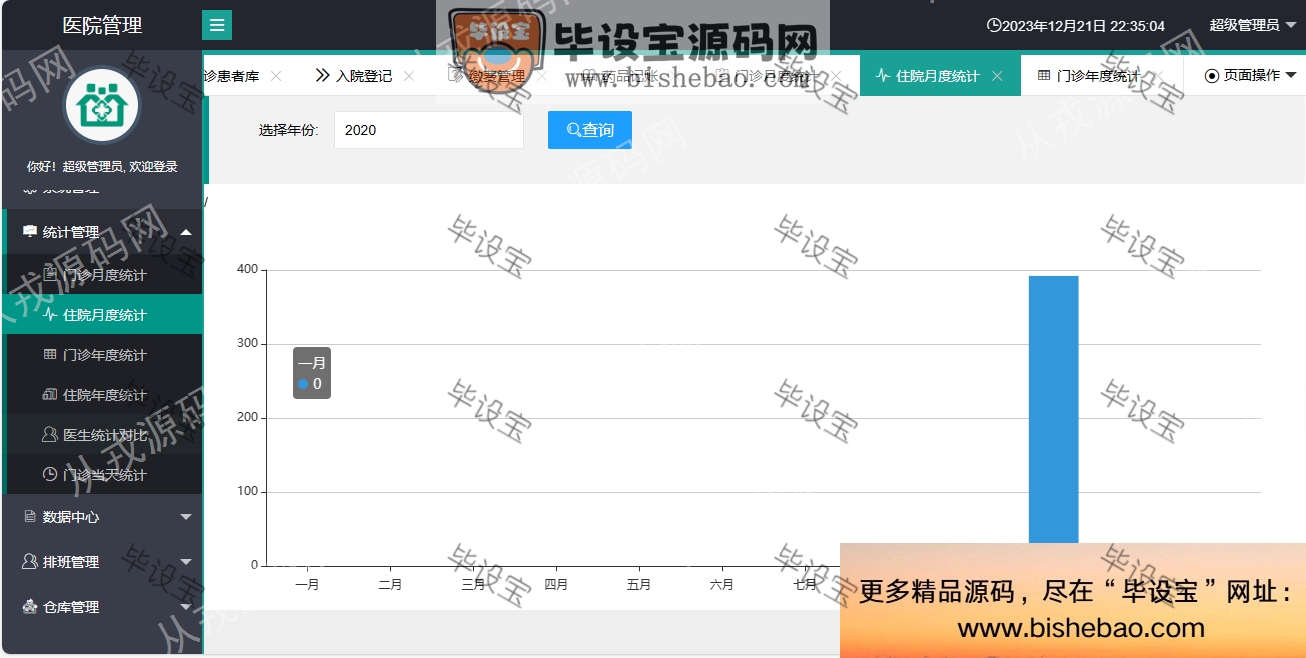Click the tall blue bar in the chart
Viewport: 1306px width, 658px height.
tap(1054, 410)
